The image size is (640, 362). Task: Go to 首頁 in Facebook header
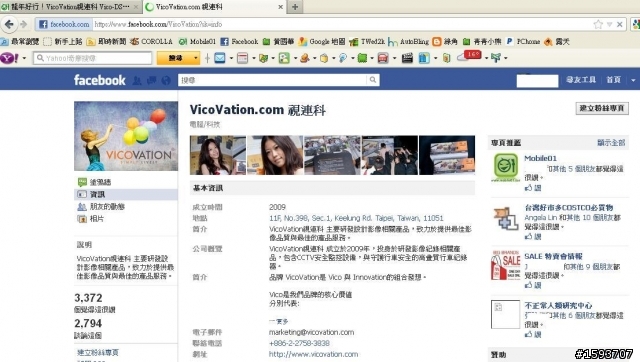tap(613, 80)
